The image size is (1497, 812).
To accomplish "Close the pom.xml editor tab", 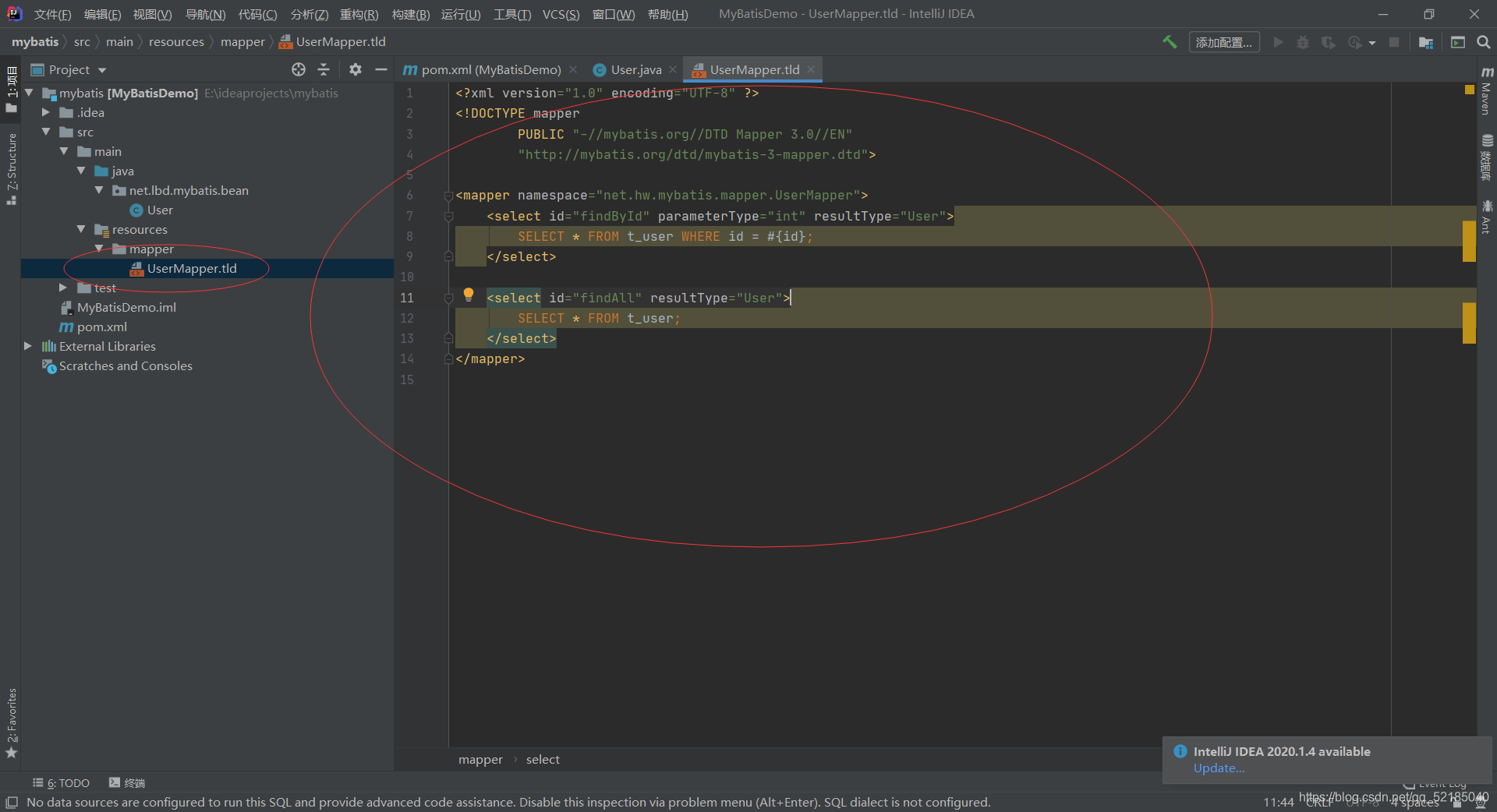I will pyautogui.click(x=573, y=69).
